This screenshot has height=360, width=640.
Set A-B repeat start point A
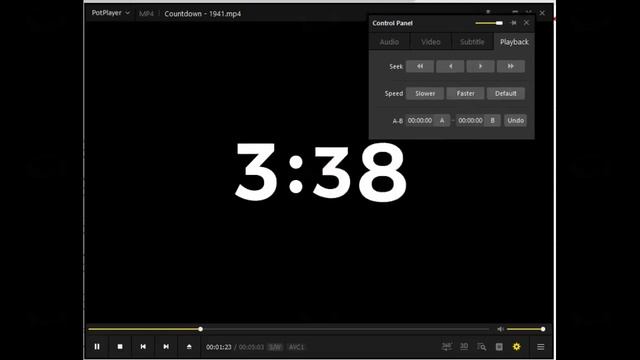point(442,120)
